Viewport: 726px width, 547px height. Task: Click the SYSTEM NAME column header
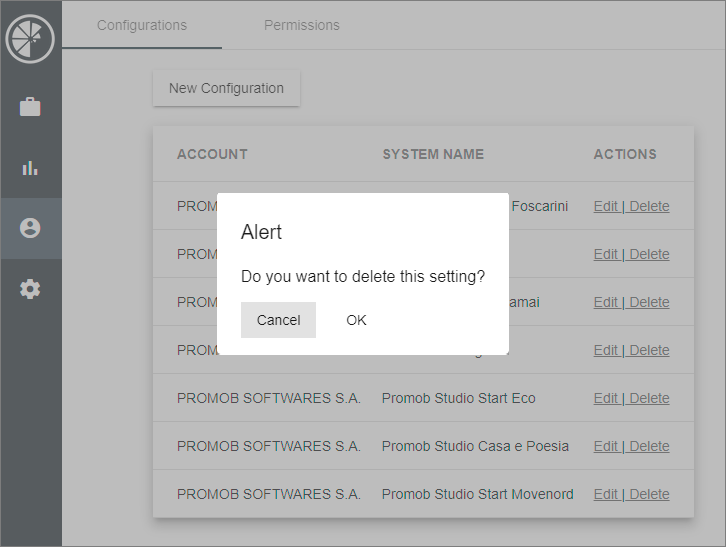[x=433, y=154]
